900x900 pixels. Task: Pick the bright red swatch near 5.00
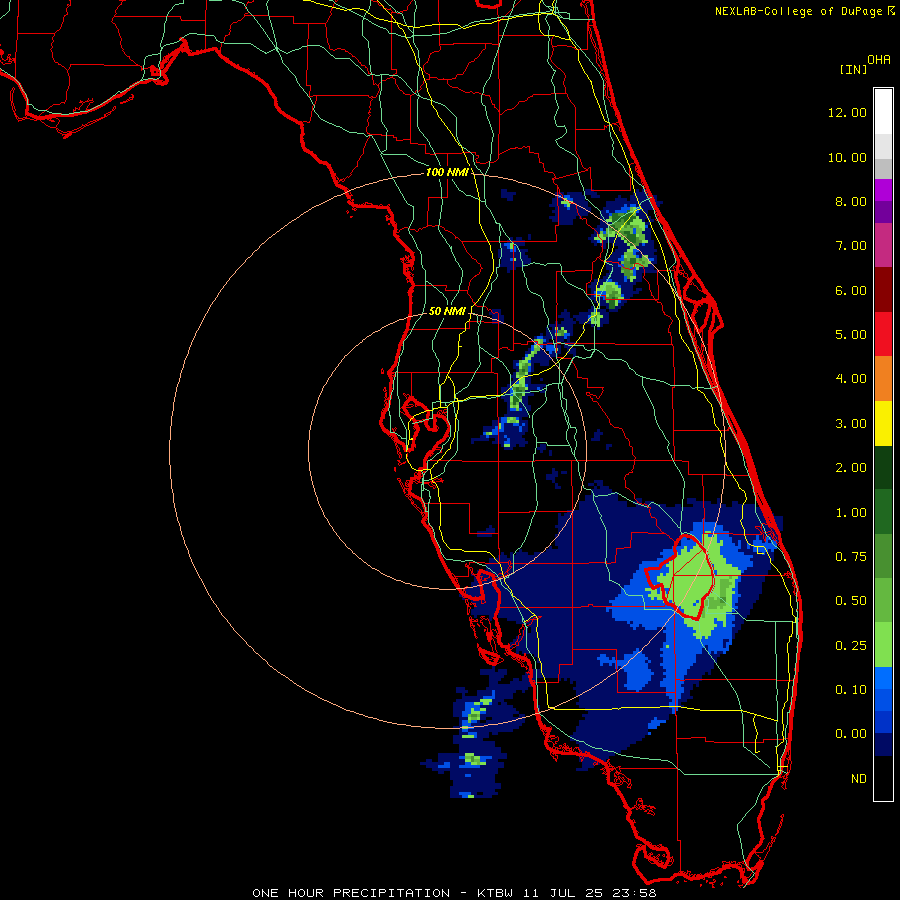pos(883,334)
